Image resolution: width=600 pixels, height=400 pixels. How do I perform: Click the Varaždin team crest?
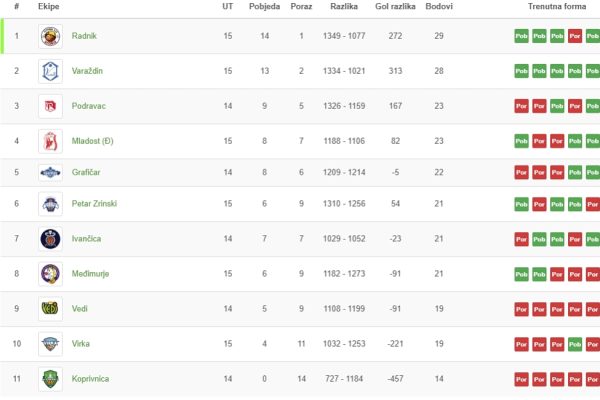[x=51, y=71]
